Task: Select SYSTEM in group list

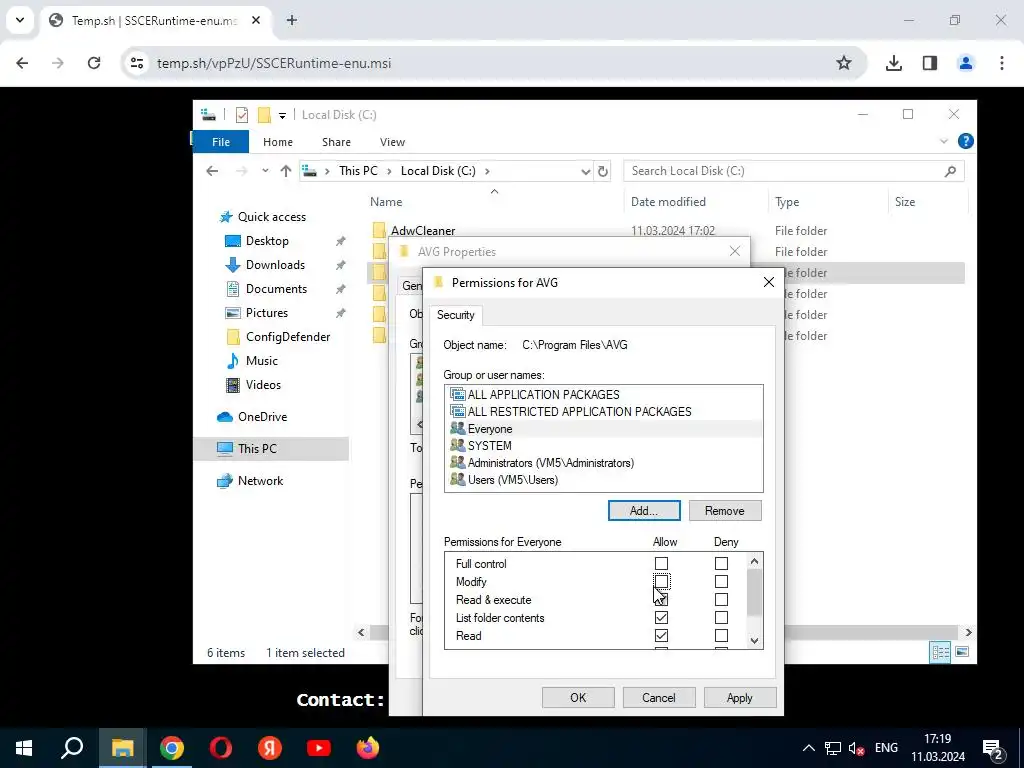Action: click(489, 445)
